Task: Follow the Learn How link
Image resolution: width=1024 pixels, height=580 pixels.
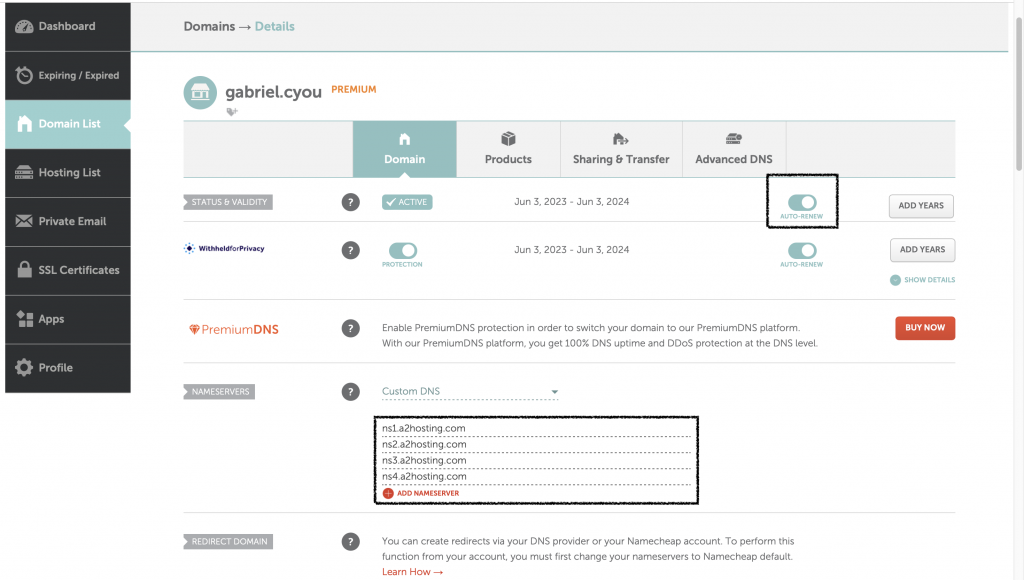Action: [413, 572]
